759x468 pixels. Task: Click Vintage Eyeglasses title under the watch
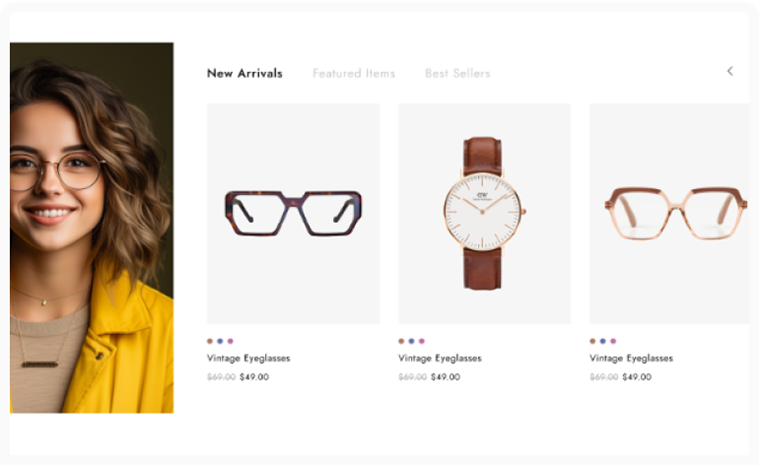coord(440,359)
